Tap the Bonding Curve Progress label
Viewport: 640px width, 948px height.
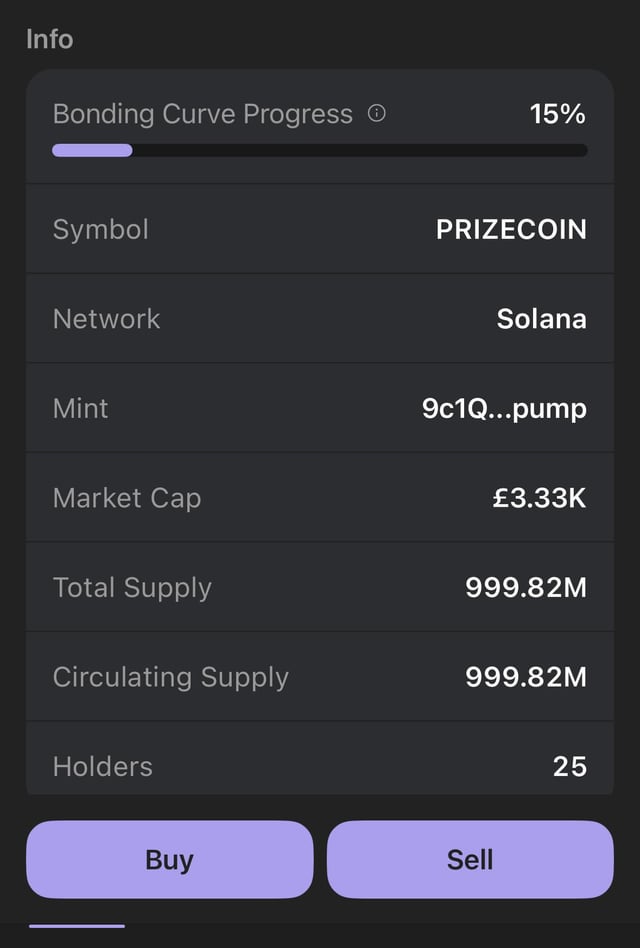[x=202, y=114]
